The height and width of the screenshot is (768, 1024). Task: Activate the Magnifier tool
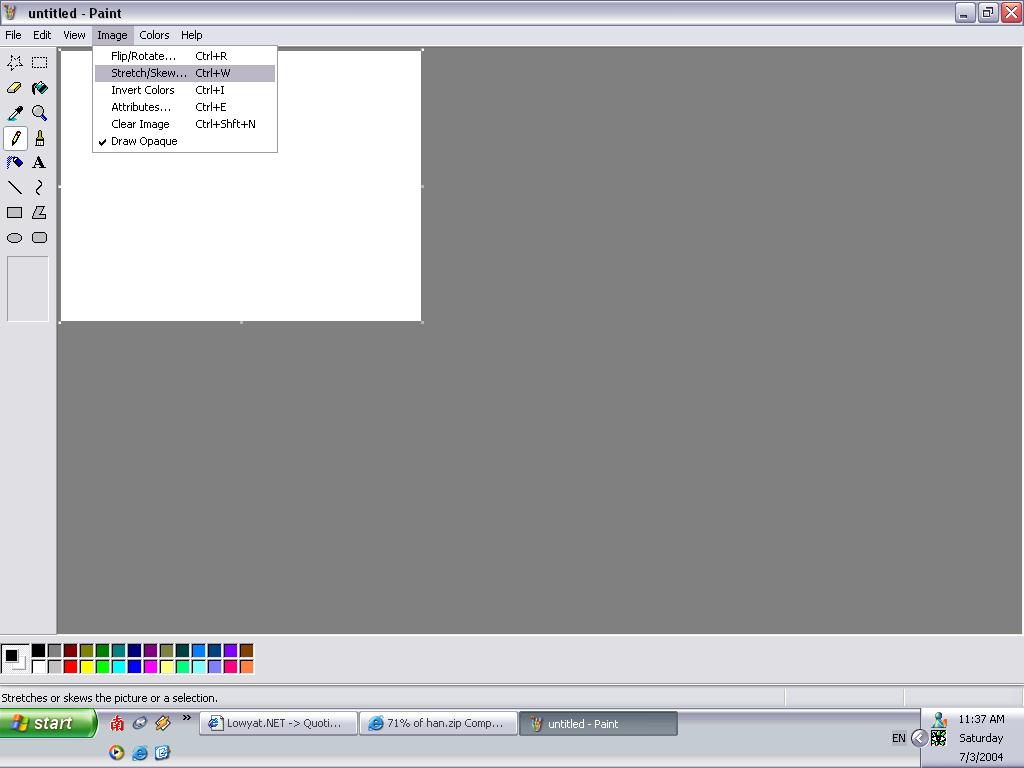(39, 113)
